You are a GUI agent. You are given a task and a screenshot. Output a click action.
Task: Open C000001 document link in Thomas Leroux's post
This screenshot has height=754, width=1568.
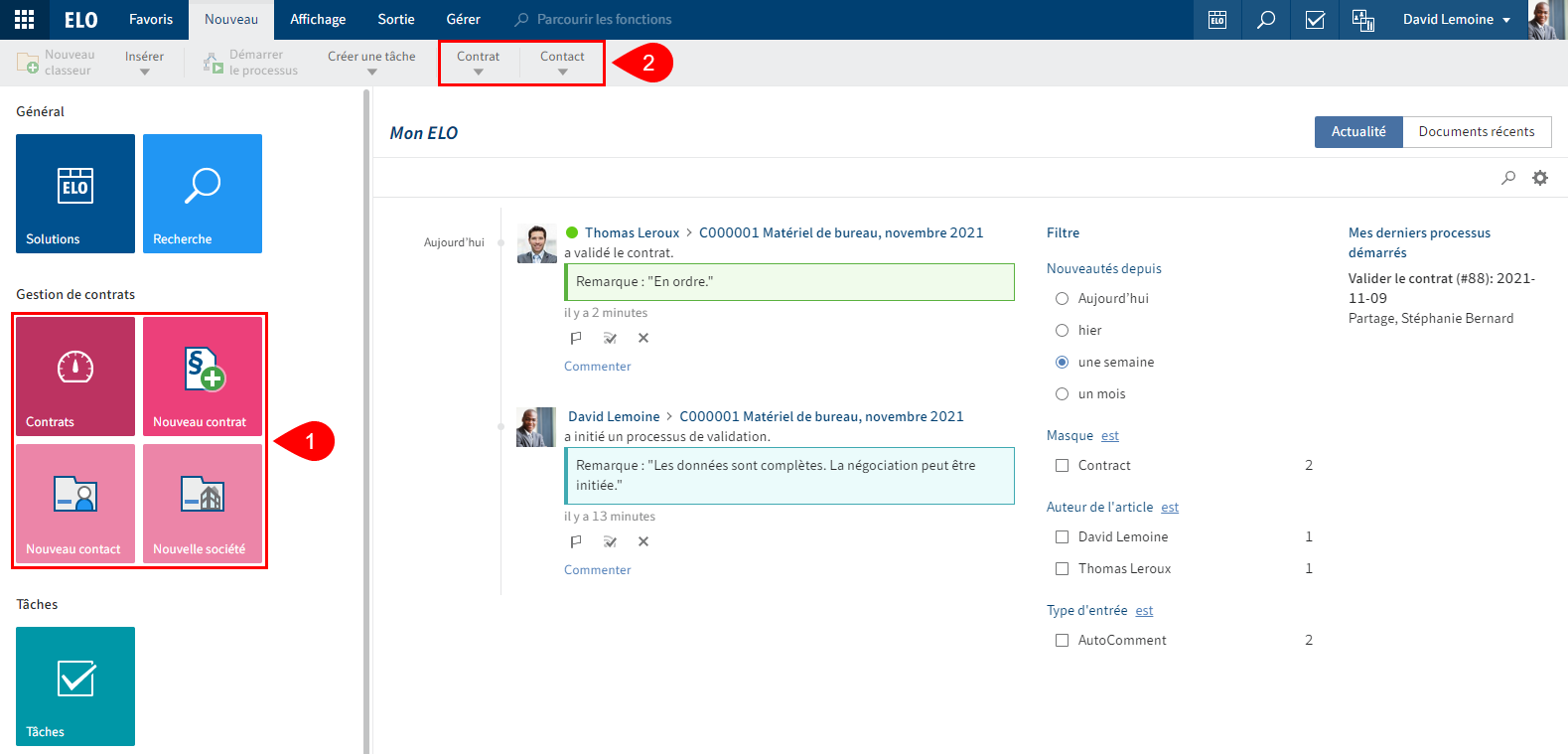point(841,232)
